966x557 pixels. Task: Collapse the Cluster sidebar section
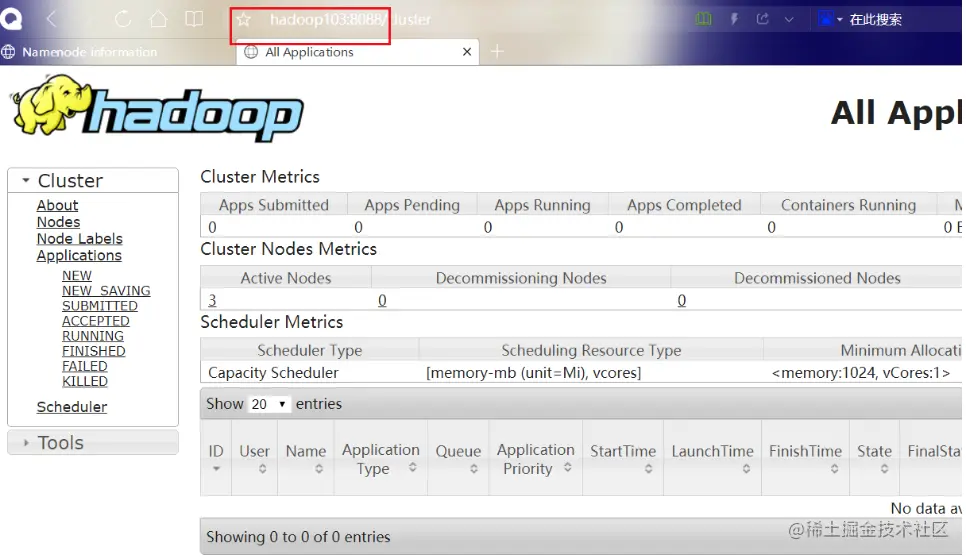92,181
